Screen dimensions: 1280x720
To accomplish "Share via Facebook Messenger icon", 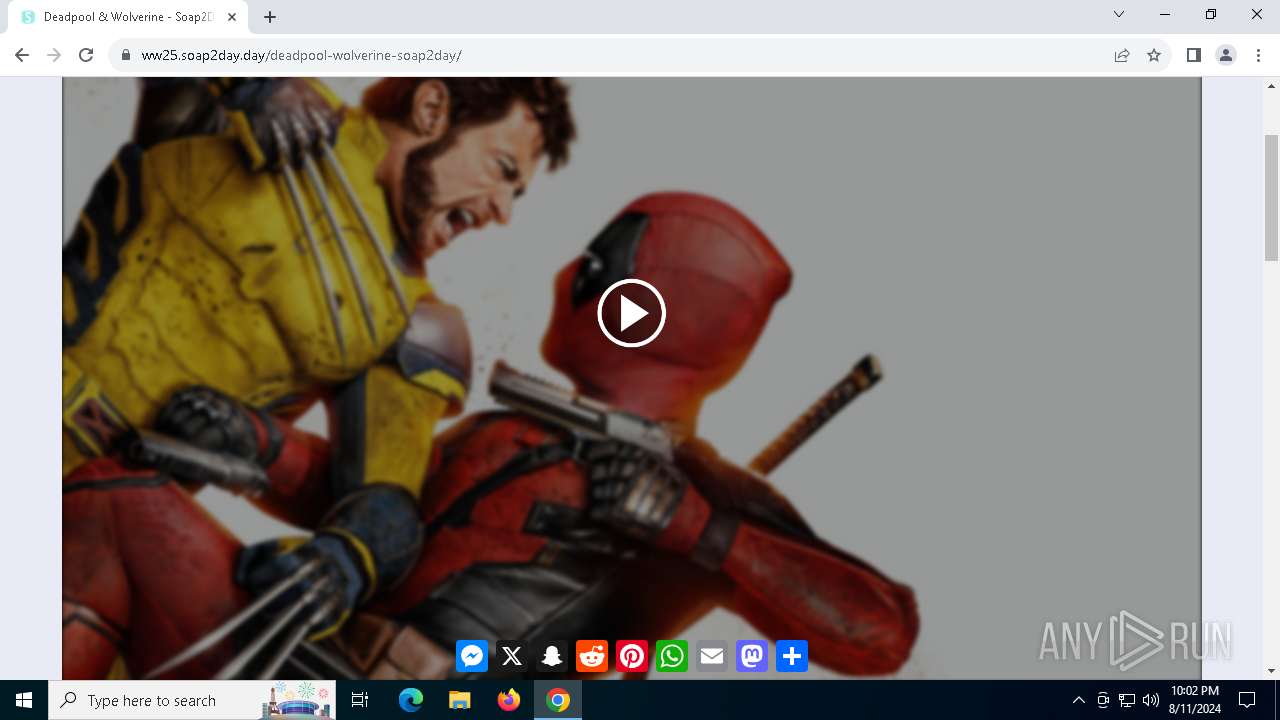I will tap(472, 656).
